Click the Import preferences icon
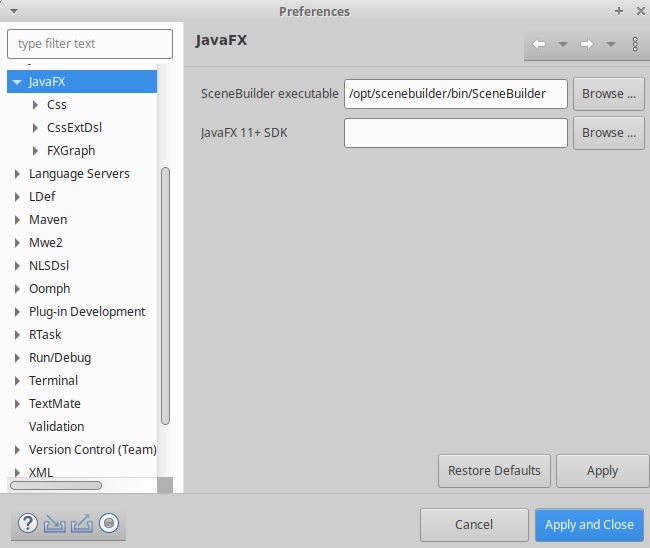 point(54,523)
